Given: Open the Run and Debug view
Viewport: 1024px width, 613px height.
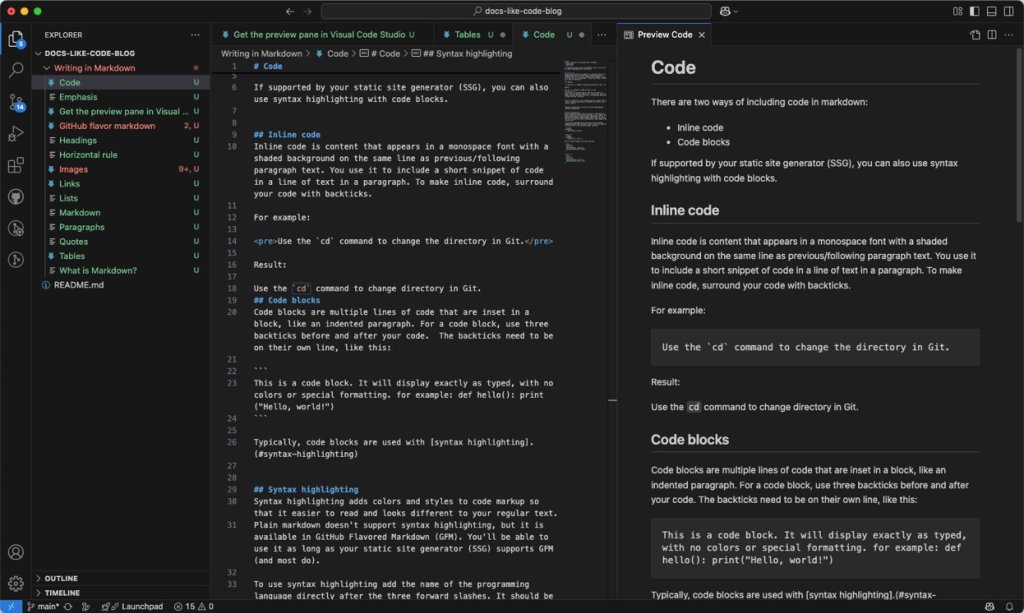Looking at the screenshot, I should click(x=16, y=133).
